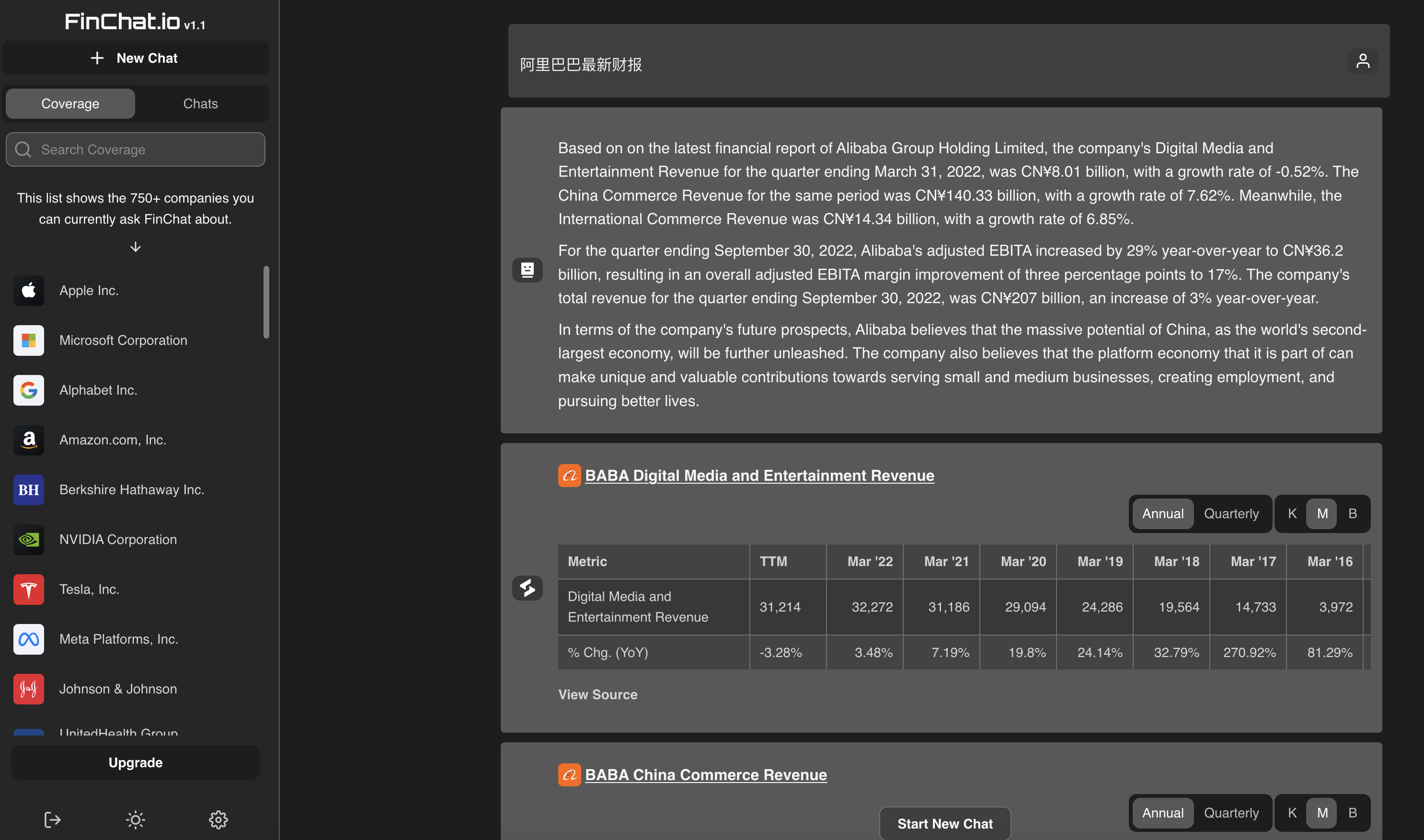Click the 270.92% growth cell

click(1249, 653)
